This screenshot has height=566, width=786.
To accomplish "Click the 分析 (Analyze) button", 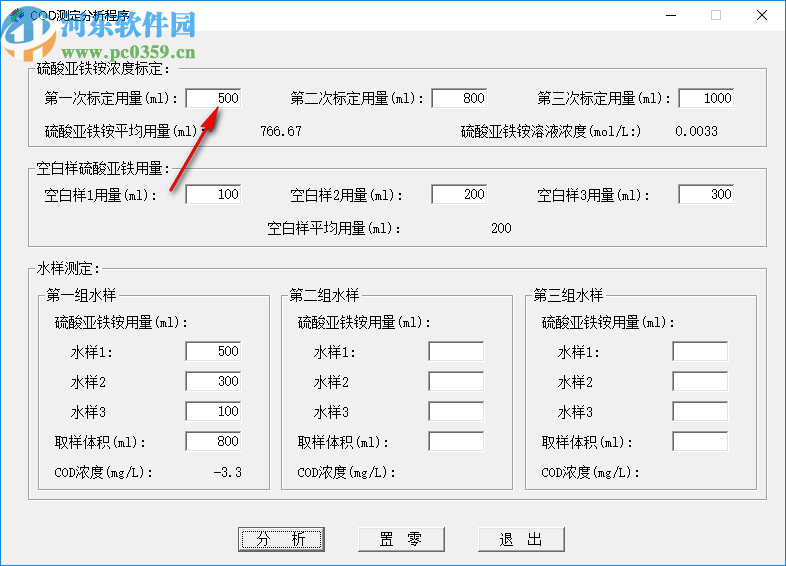I will pyautogui.click(x=281, y=539).
